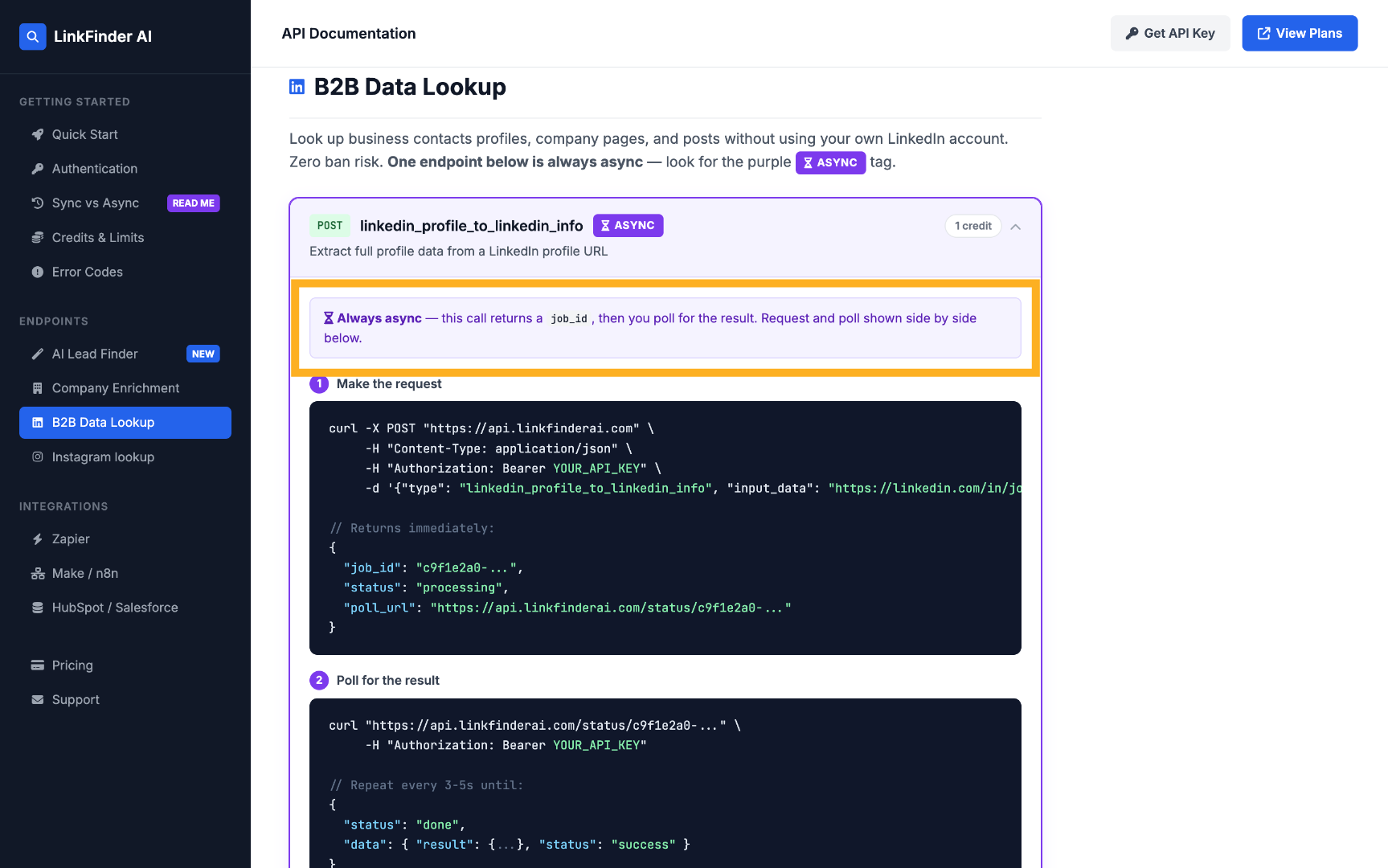Click the purple ASYNC tag in the description
Screen dimensions: 1388x868
click(x=830, y=162)
